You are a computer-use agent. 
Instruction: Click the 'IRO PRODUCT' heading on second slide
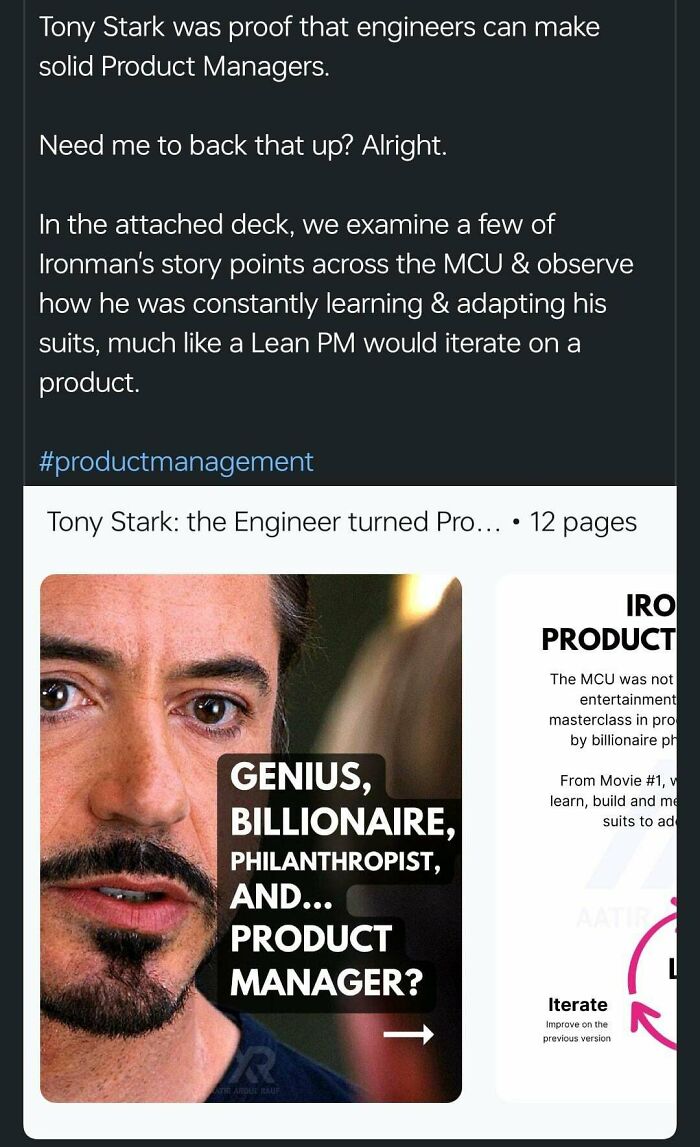coord(608,622)
